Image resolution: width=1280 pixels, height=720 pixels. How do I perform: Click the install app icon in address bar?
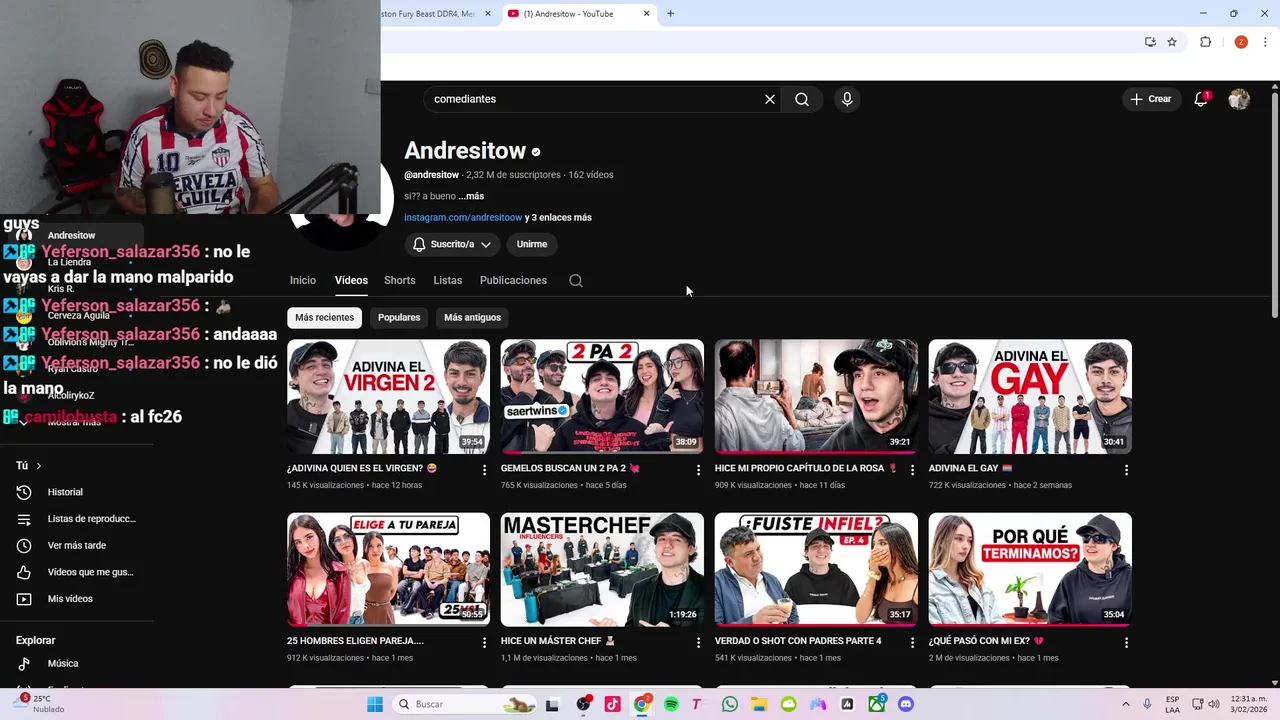pyautogui.click(x=1150, y=42)
